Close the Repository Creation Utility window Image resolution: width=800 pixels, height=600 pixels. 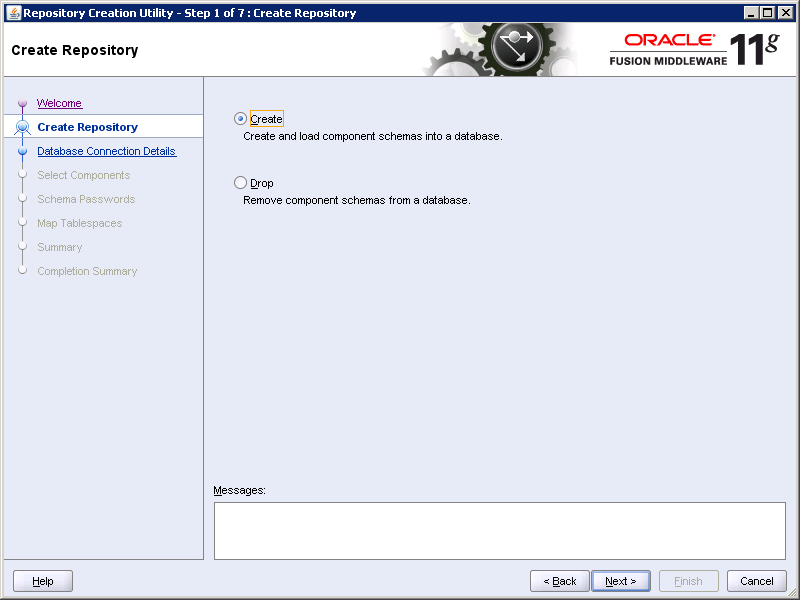point(786,13)
